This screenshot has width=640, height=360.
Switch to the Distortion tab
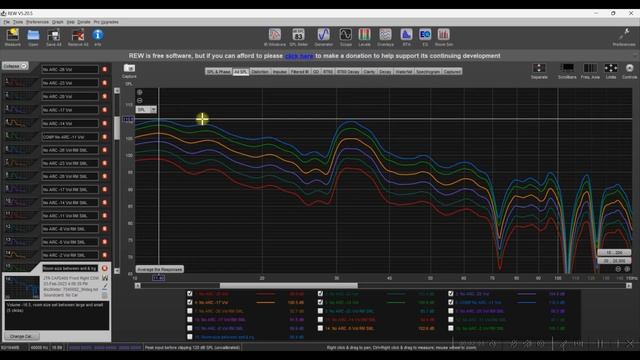pos(260,71)
